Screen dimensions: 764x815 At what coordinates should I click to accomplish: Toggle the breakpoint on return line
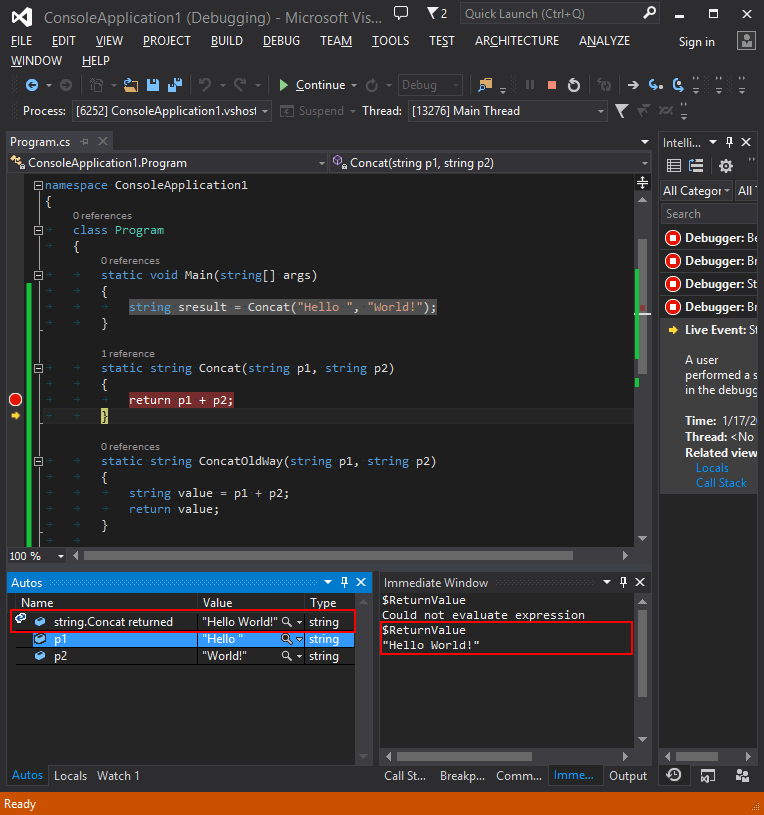click(x=15, y=400)
